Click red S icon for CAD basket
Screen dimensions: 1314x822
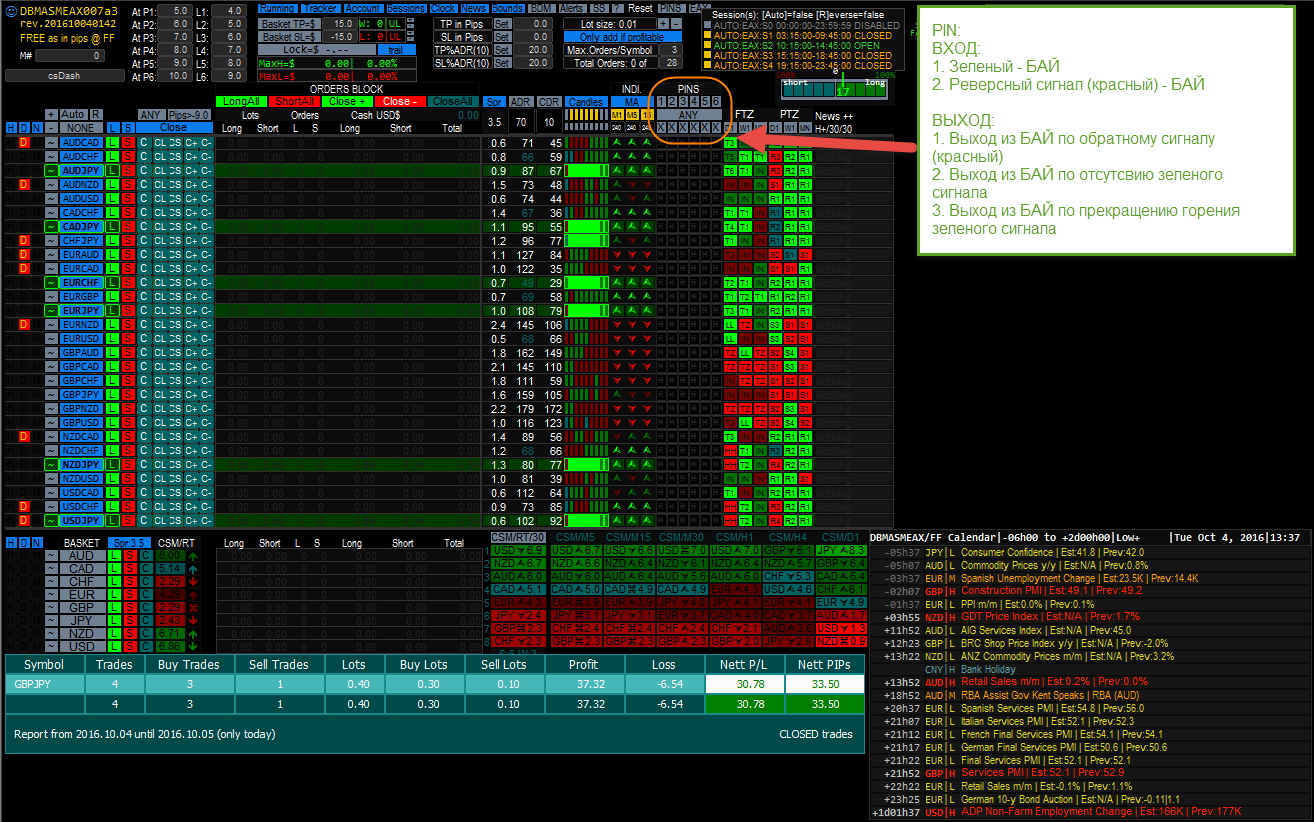130,569
